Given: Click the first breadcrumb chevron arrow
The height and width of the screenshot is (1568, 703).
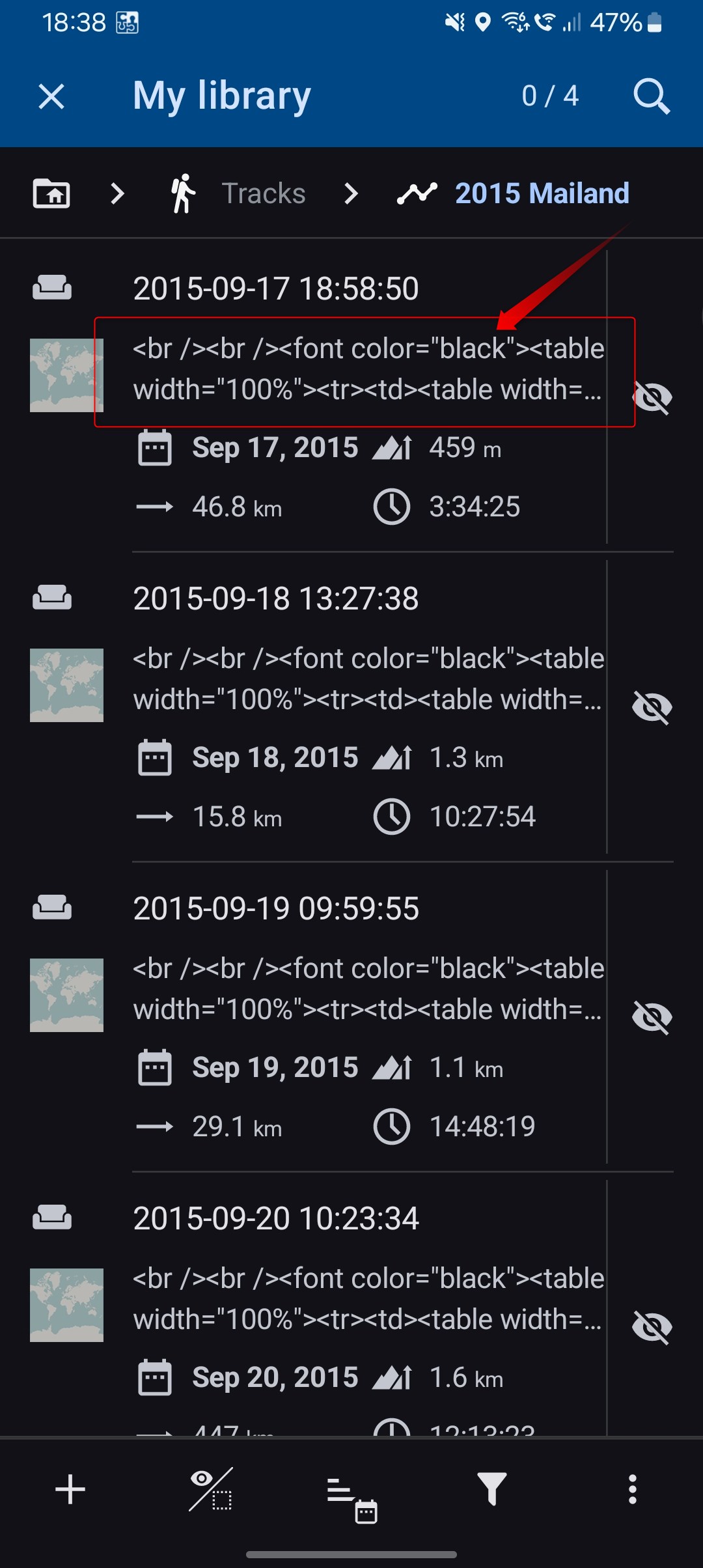Looking at the screenshot, I should 117,193.
